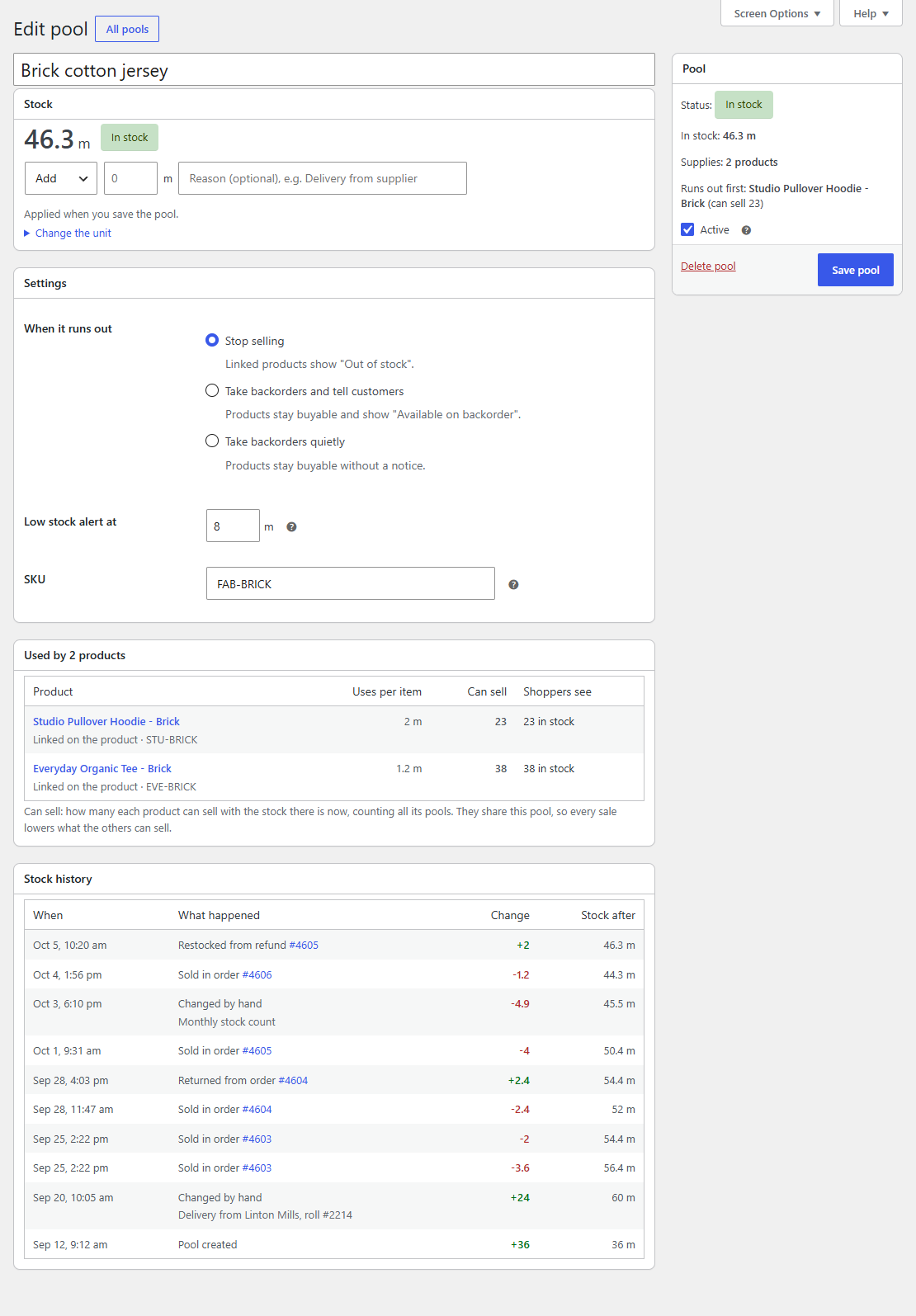Click the Status In stock badge in Pool box
This screenshot has width=916, height=1316.
tap(744, 105)
